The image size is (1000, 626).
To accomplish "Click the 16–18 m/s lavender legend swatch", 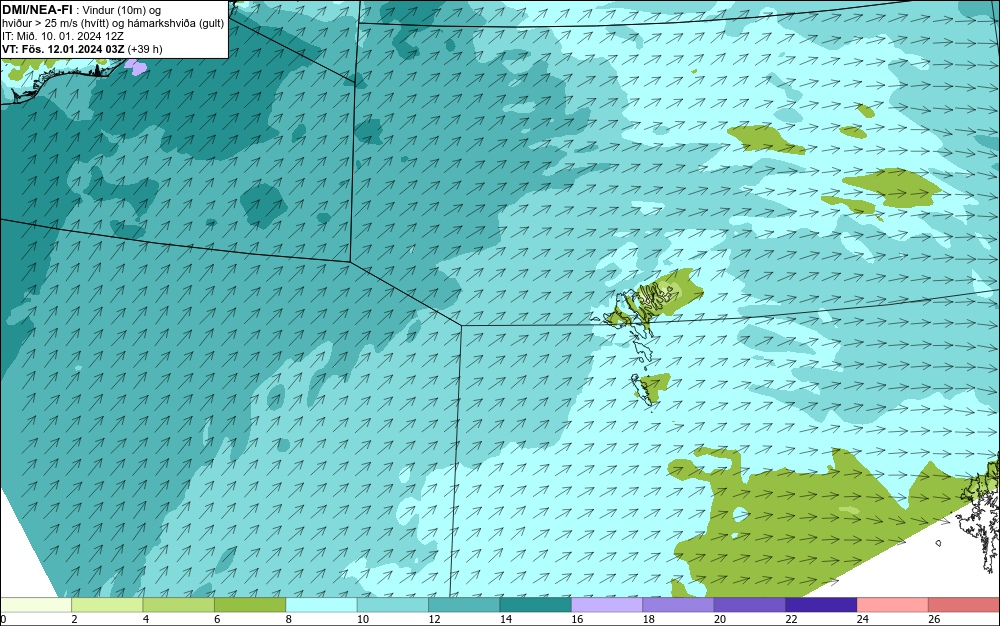I will [607, 605].
